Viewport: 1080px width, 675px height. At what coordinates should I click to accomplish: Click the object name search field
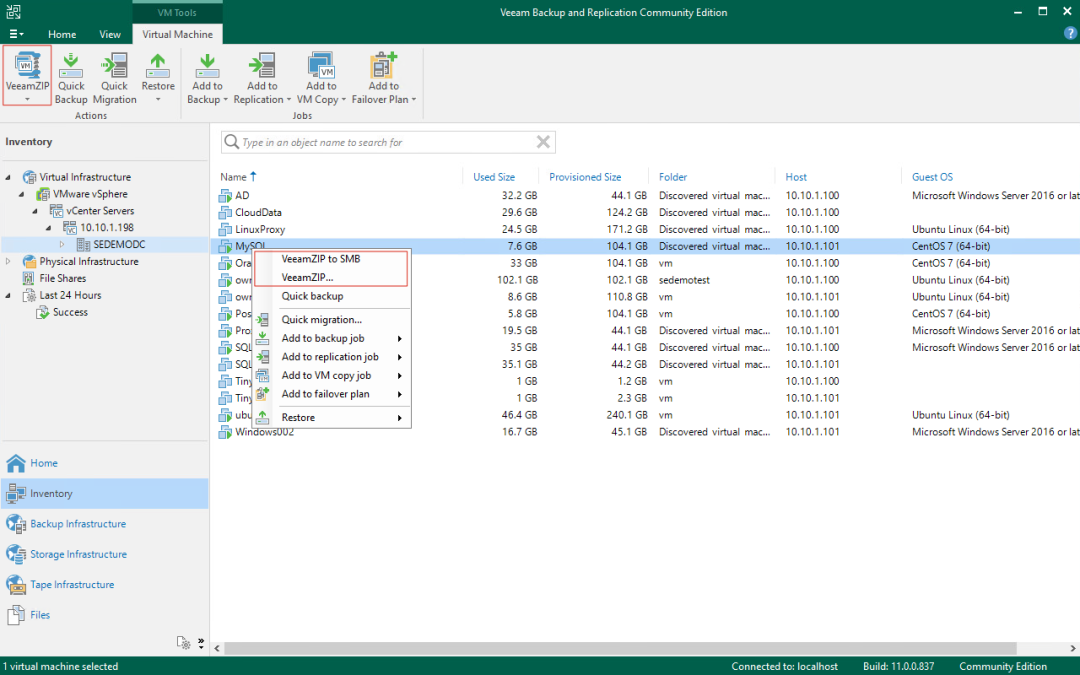pyautogui.click(x=386, y=143)
